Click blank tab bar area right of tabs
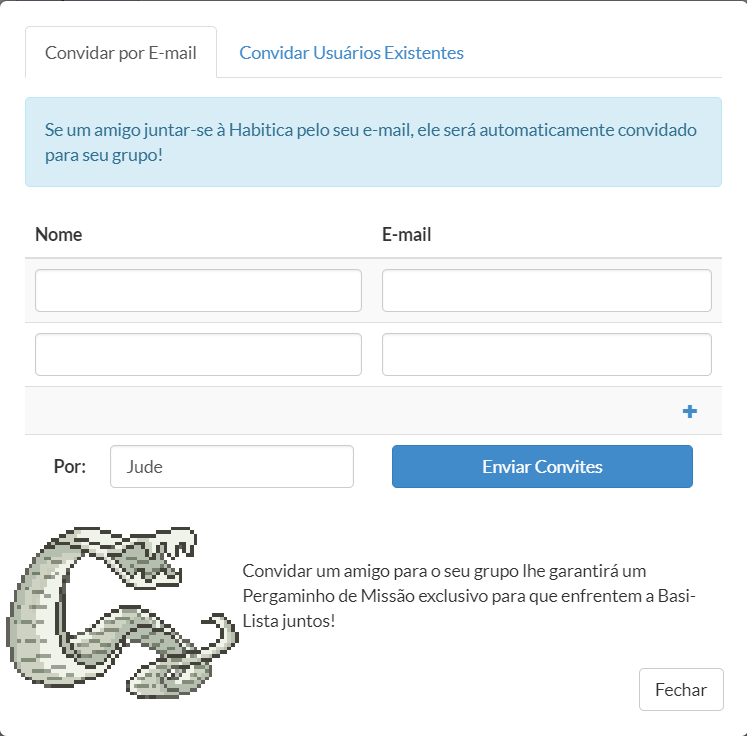The image size is (747, 736). [600, 53]
